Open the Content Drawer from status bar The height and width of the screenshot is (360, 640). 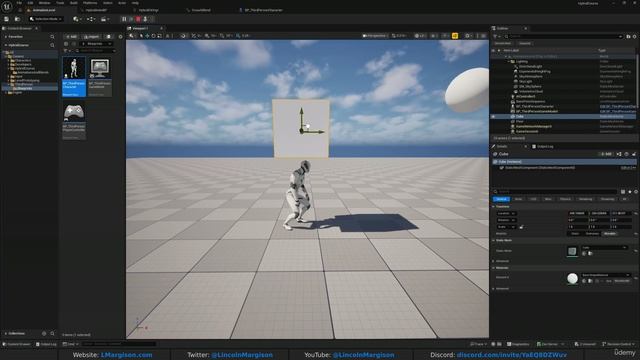17,344
